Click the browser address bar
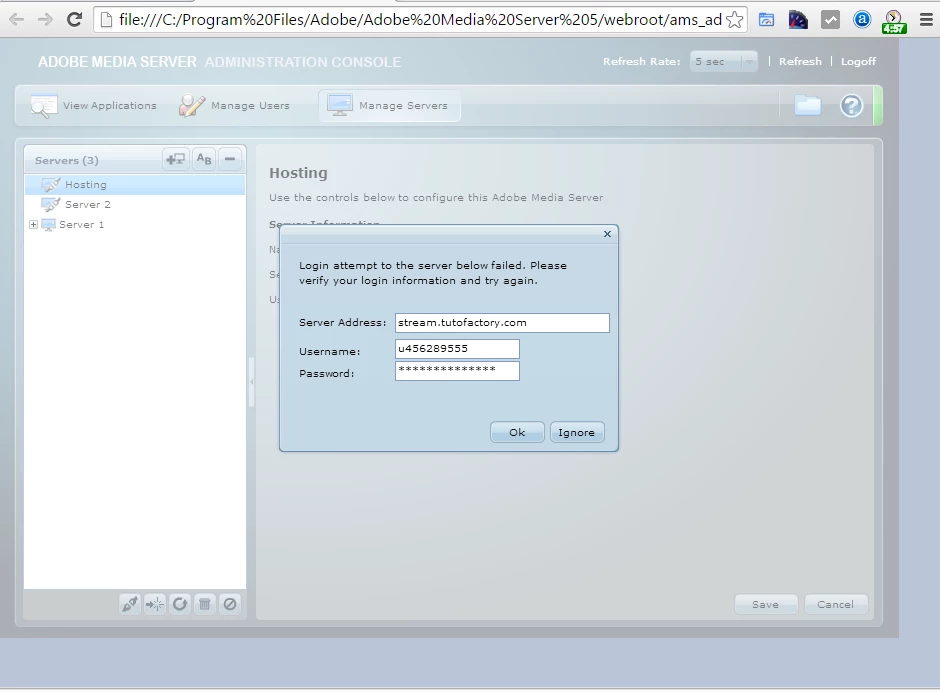The image size is (940, 692). point(420,20)
